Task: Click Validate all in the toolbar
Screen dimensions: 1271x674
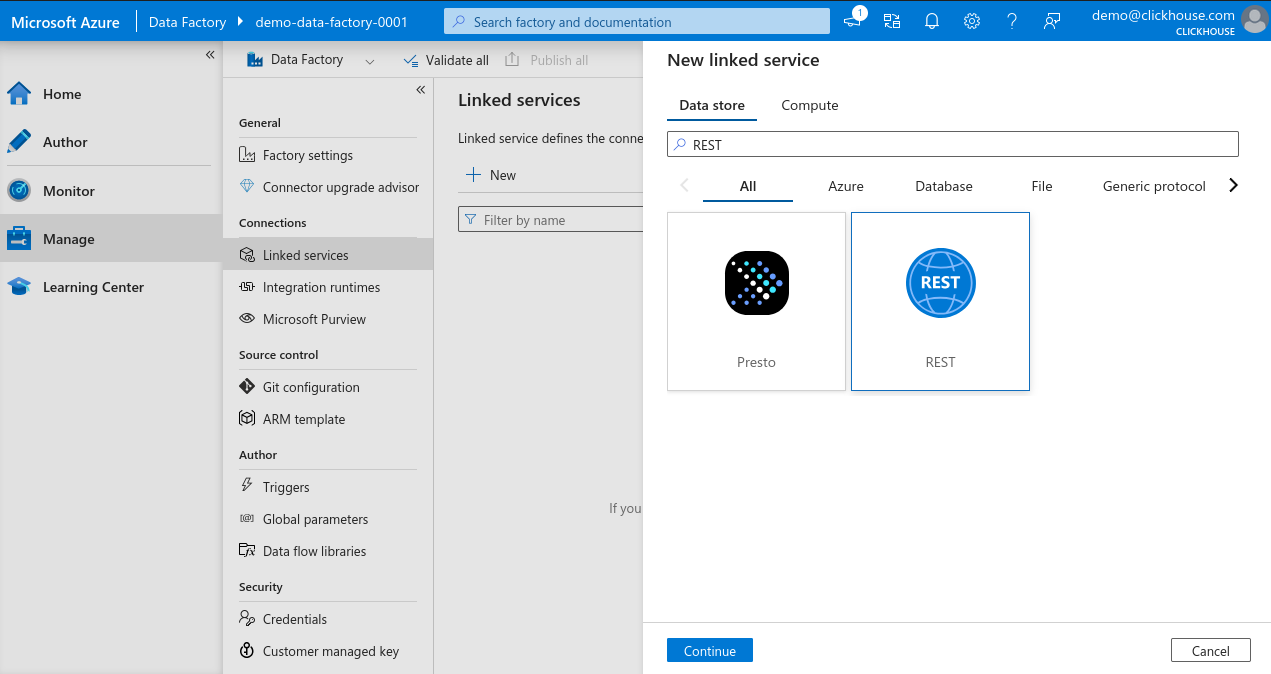Action: (446, 60)
